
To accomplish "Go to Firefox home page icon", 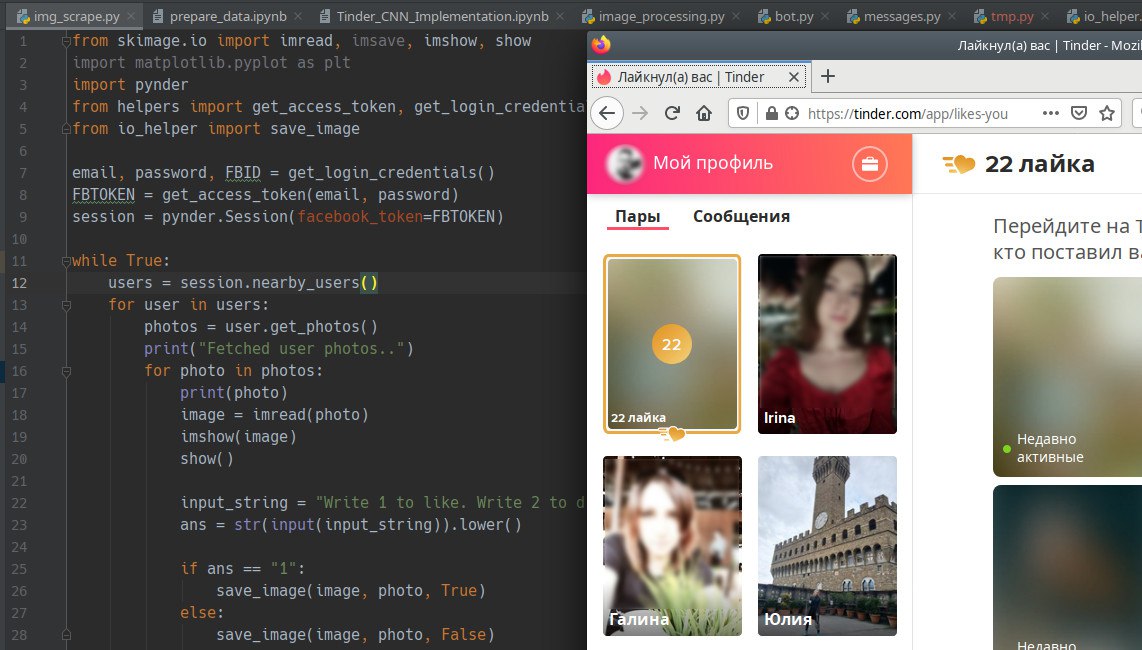I will (704, 113).
